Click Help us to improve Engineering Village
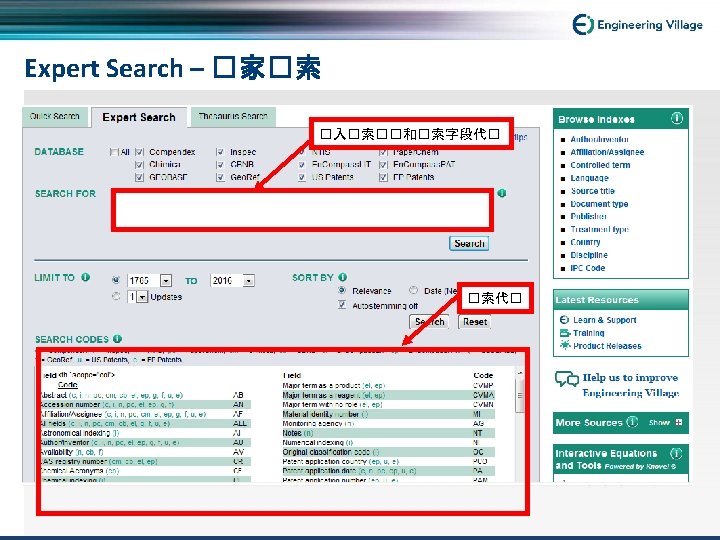The height and width of the screenshot is (540, 720). [x=630, y=385]
